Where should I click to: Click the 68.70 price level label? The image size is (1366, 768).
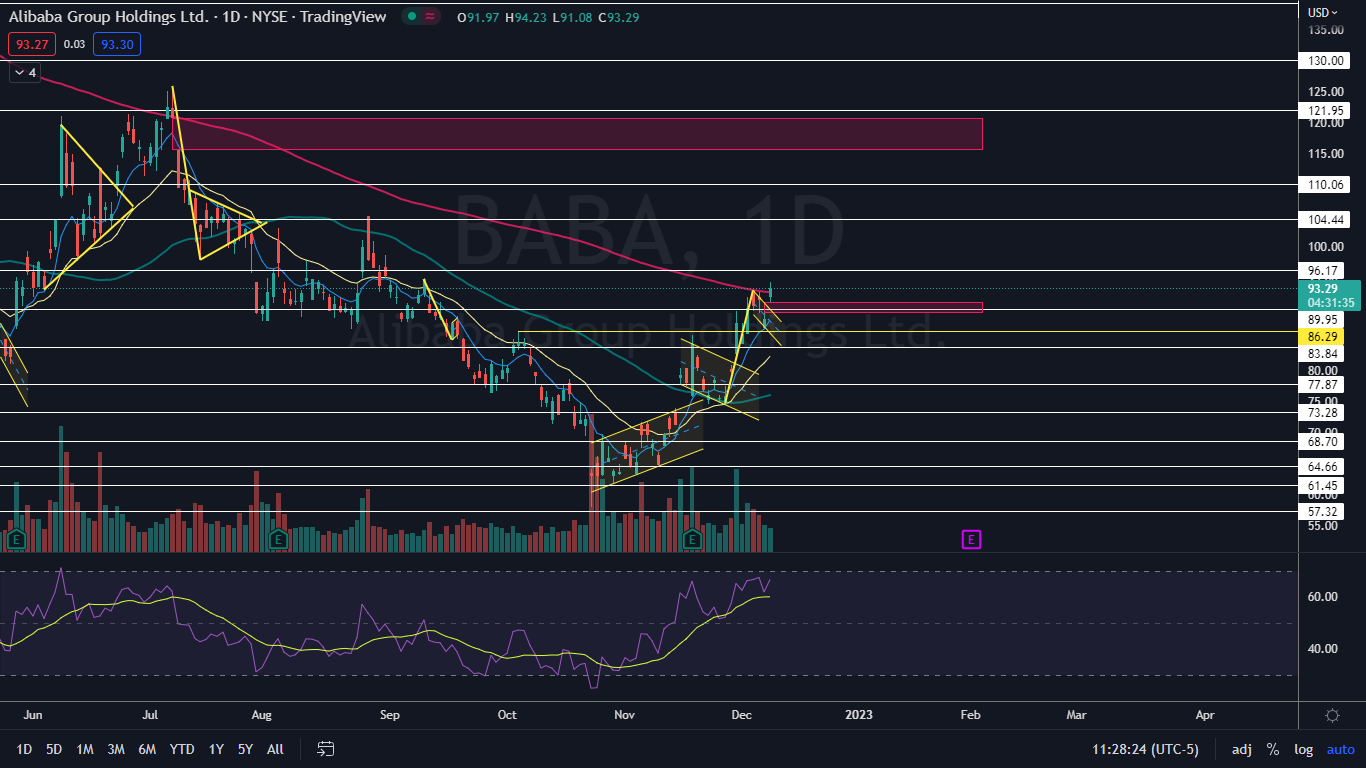click(1325, 441)
